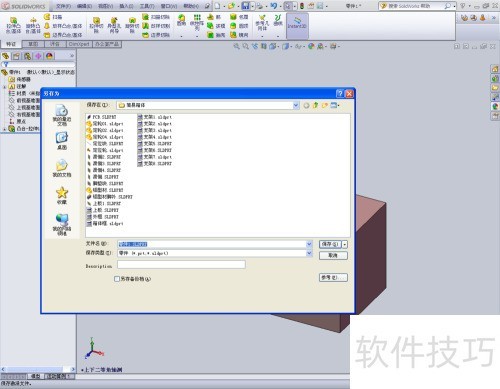This screenshot has width=500, height=389.
Task: Open the ConfigurationManager tab icon
Action: pos(27,56)
